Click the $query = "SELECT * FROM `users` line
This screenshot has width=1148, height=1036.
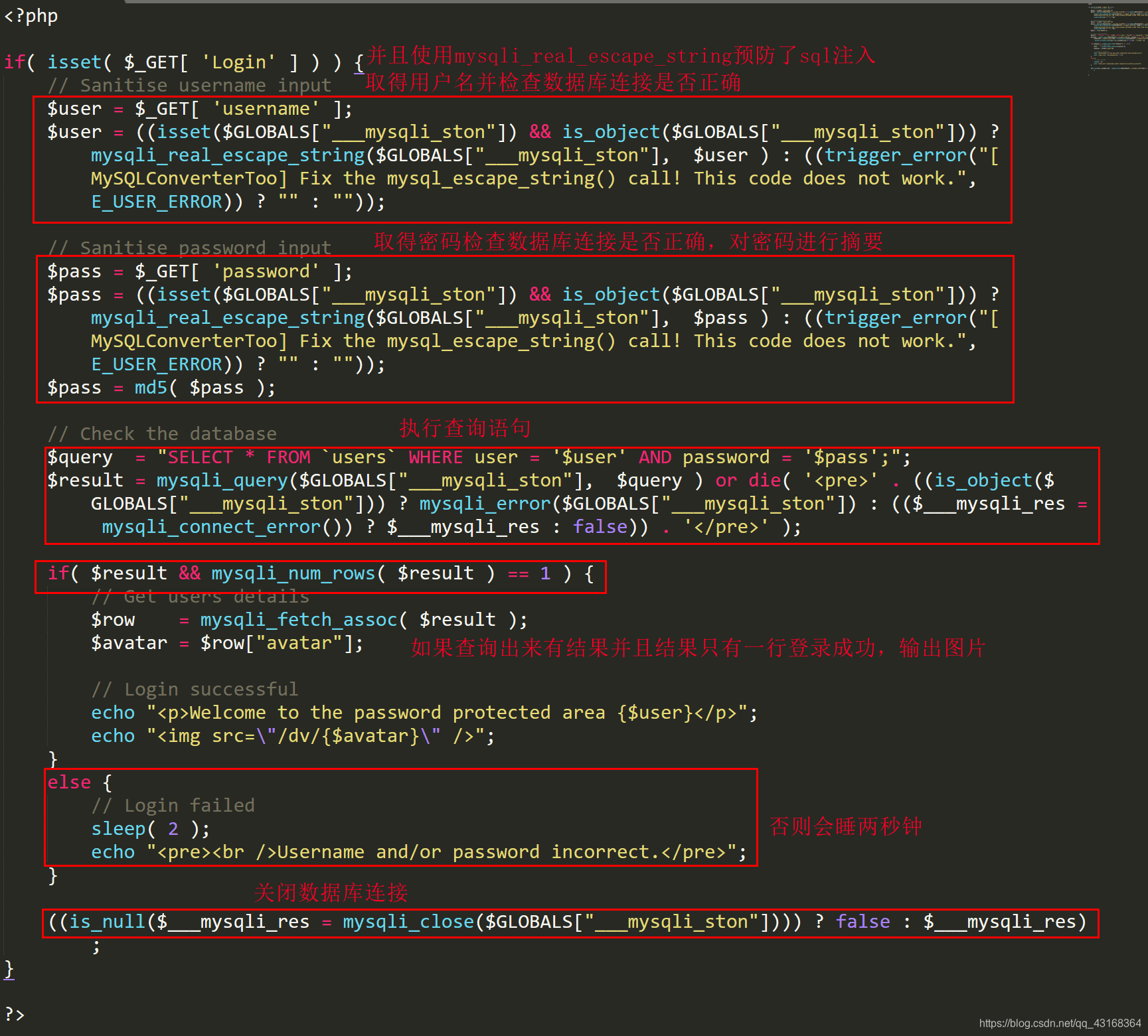point(479,457)
